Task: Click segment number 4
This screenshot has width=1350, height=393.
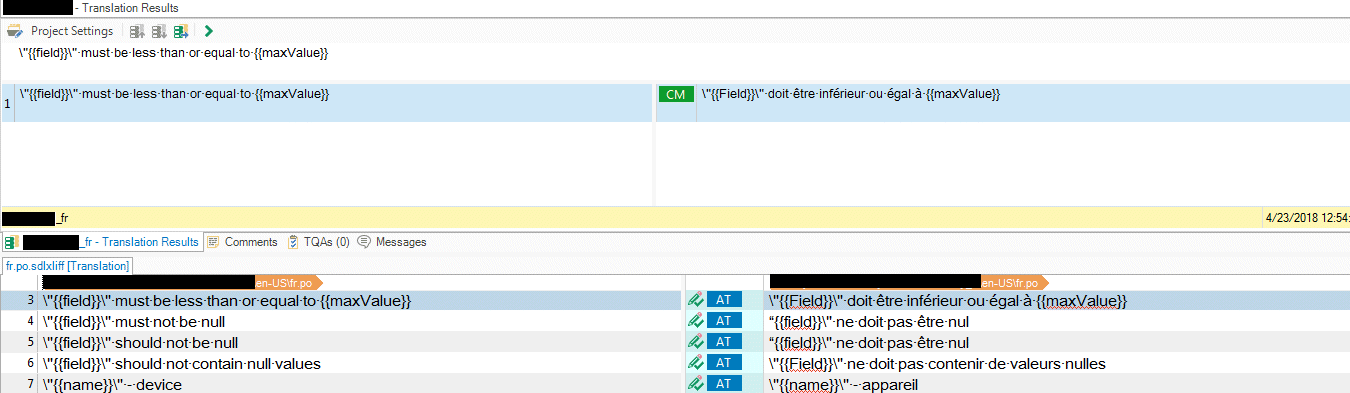Action: coord(31,322)
